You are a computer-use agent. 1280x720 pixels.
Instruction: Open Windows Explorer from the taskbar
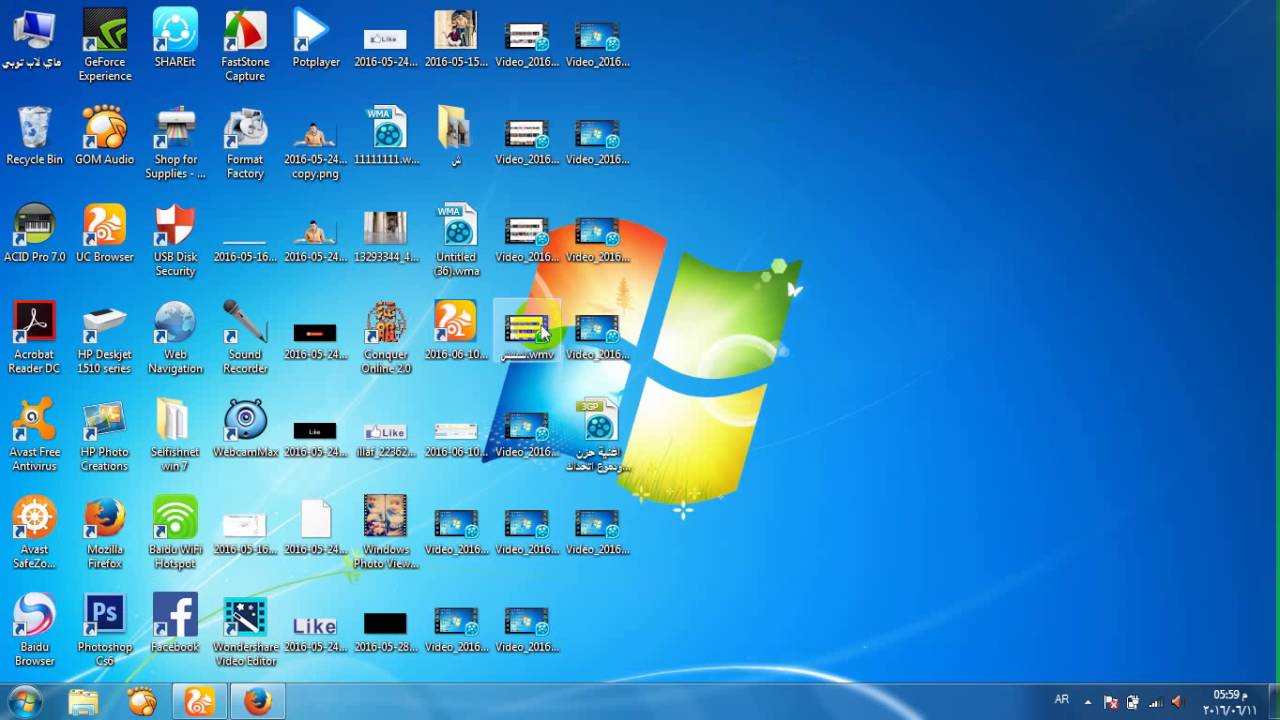84,702
